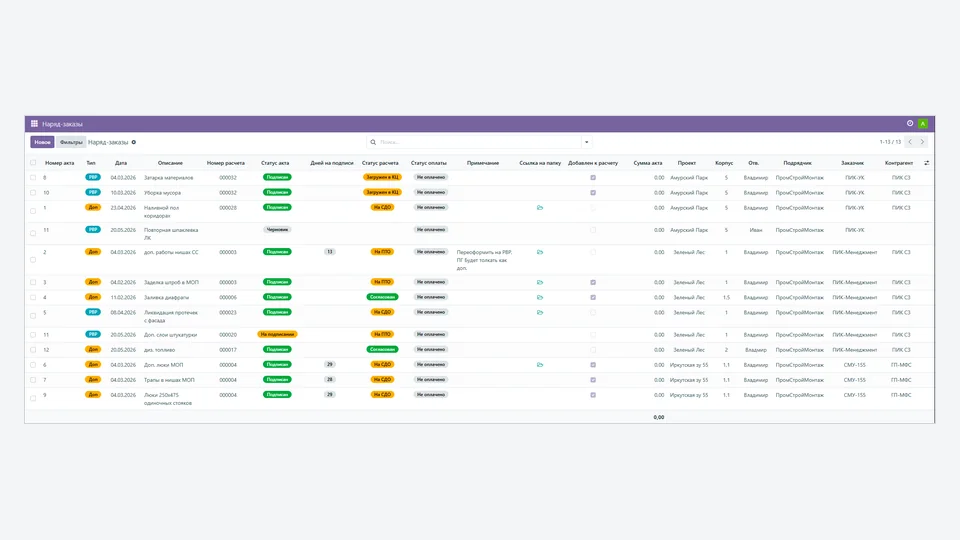Click Согласован badge in Заливка диафрагм row

click(382, 297)
